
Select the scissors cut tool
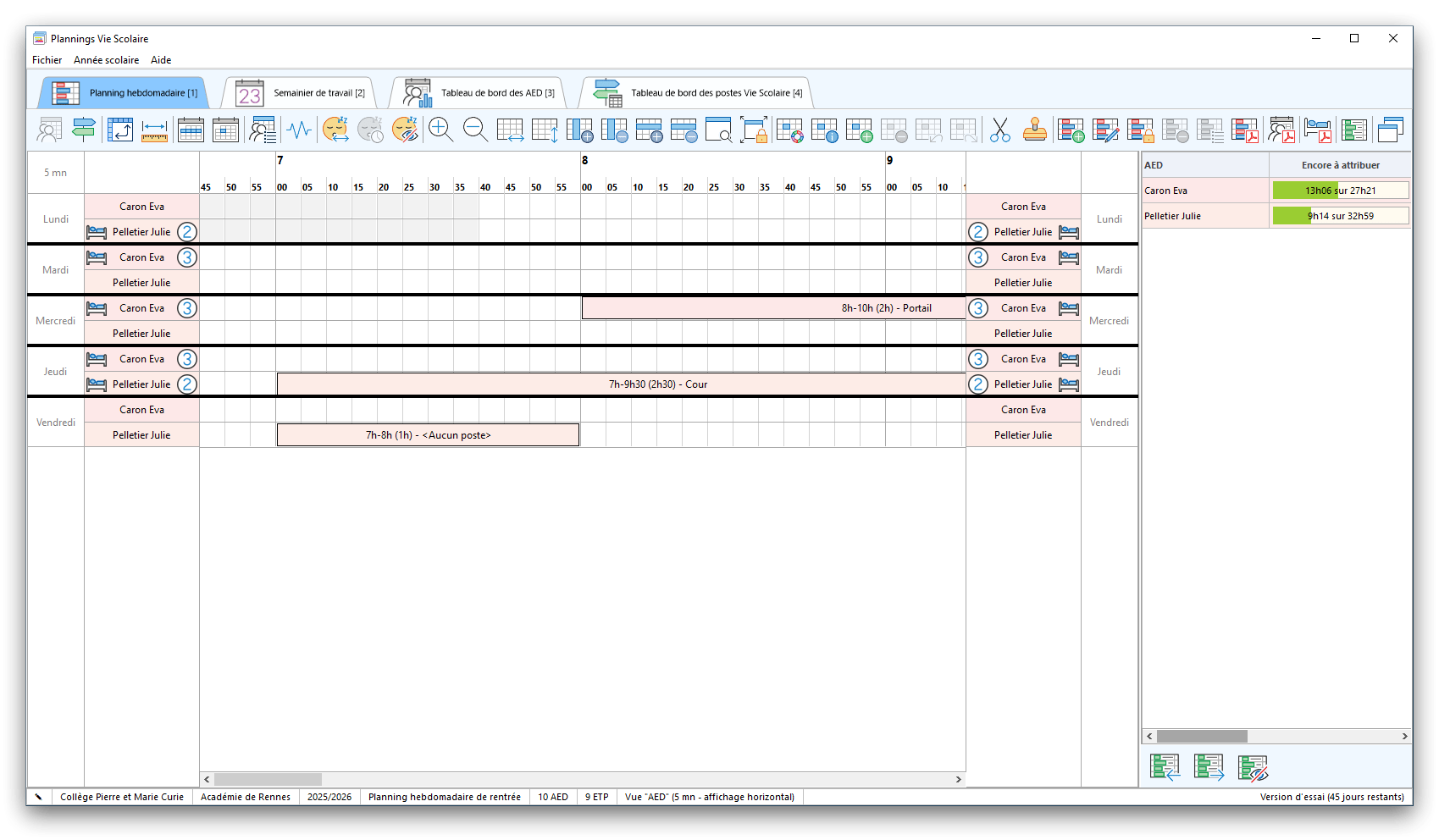point(999,130)
